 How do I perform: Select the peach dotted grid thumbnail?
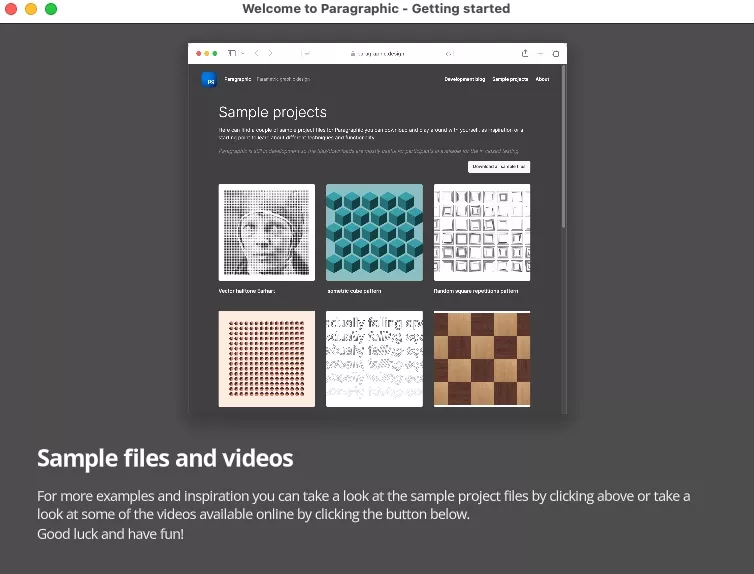click(267, 359)
